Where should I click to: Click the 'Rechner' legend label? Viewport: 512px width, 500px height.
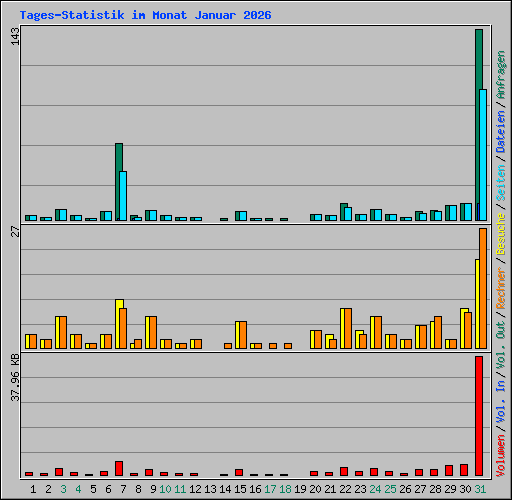(x=501, y=288)
